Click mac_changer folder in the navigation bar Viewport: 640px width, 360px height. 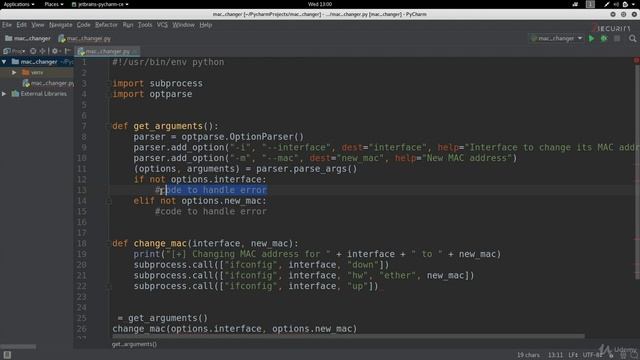click(x=28, y=38)
